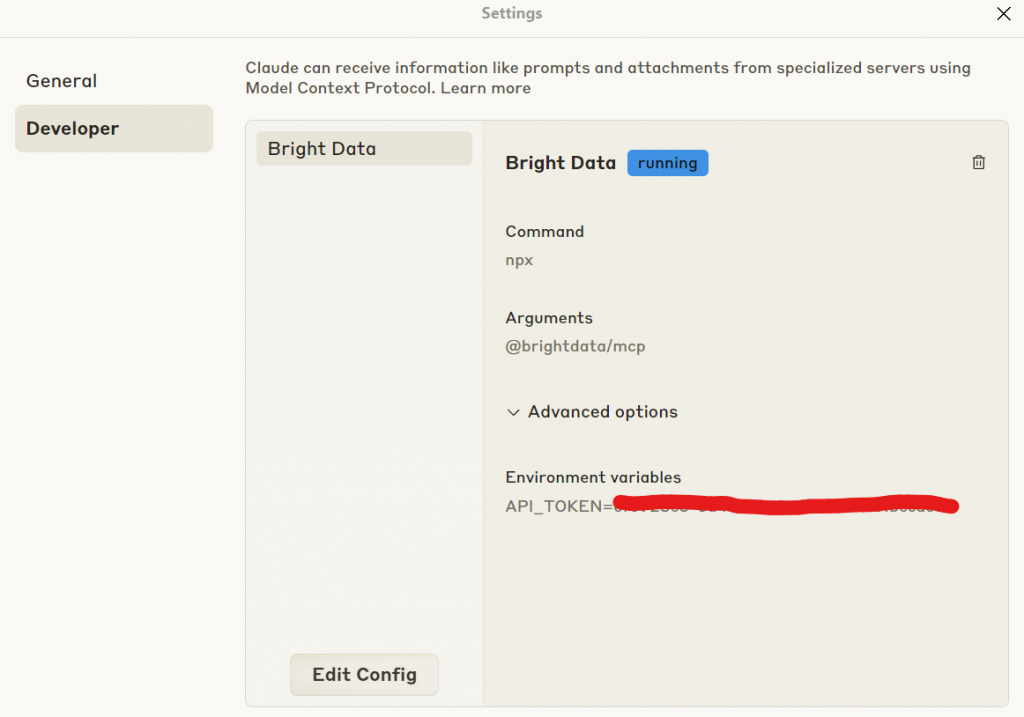Open the Learn more link

coord(485,88)
